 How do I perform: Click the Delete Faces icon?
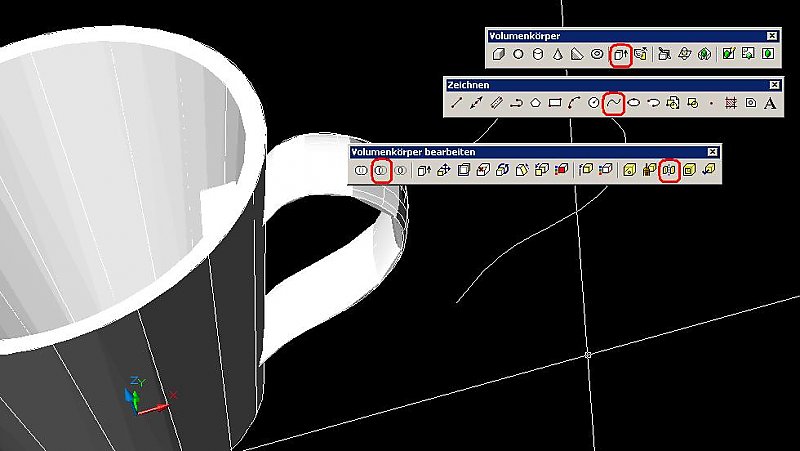483,170
